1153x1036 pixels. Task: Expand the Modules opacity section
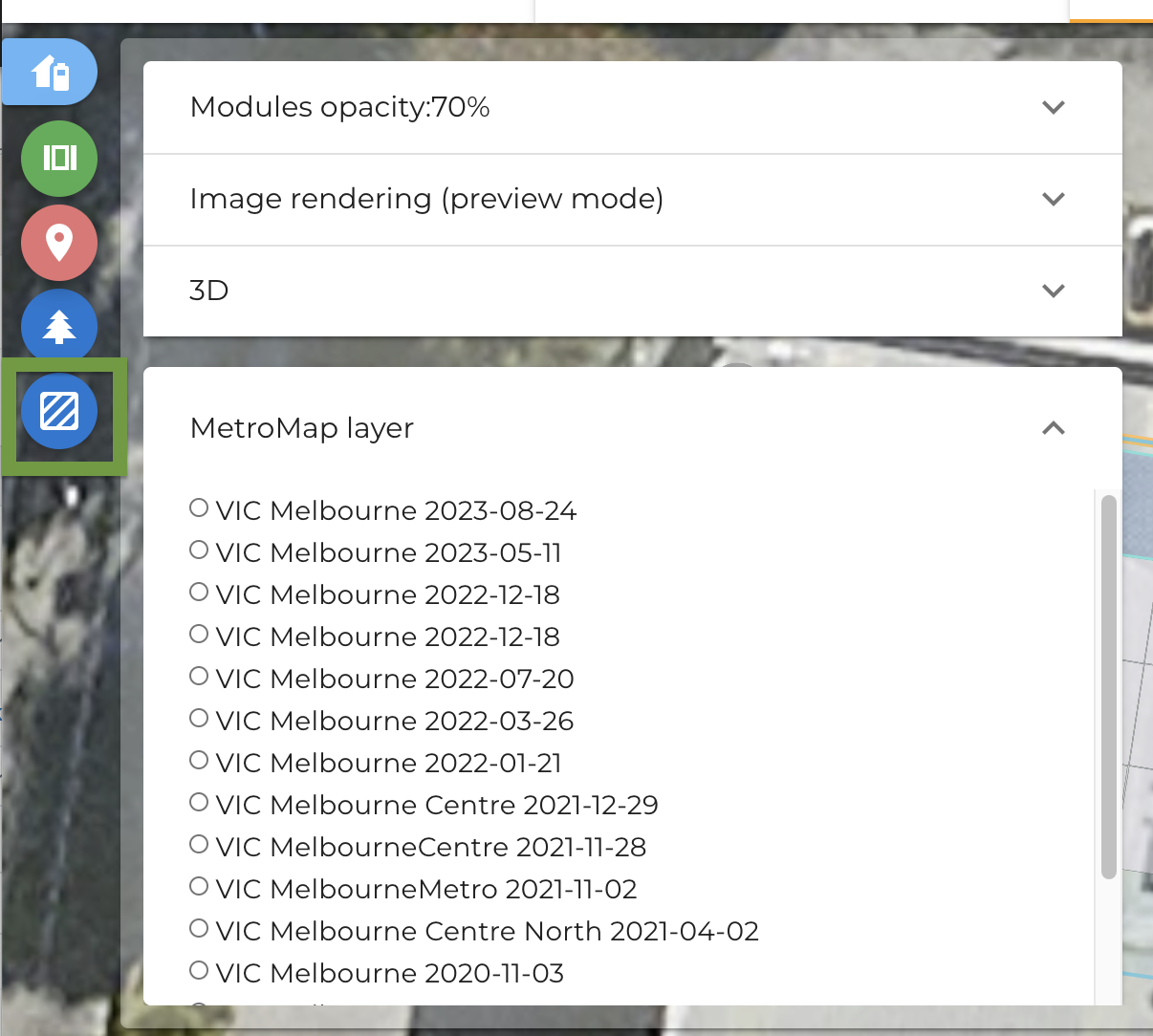633,107
